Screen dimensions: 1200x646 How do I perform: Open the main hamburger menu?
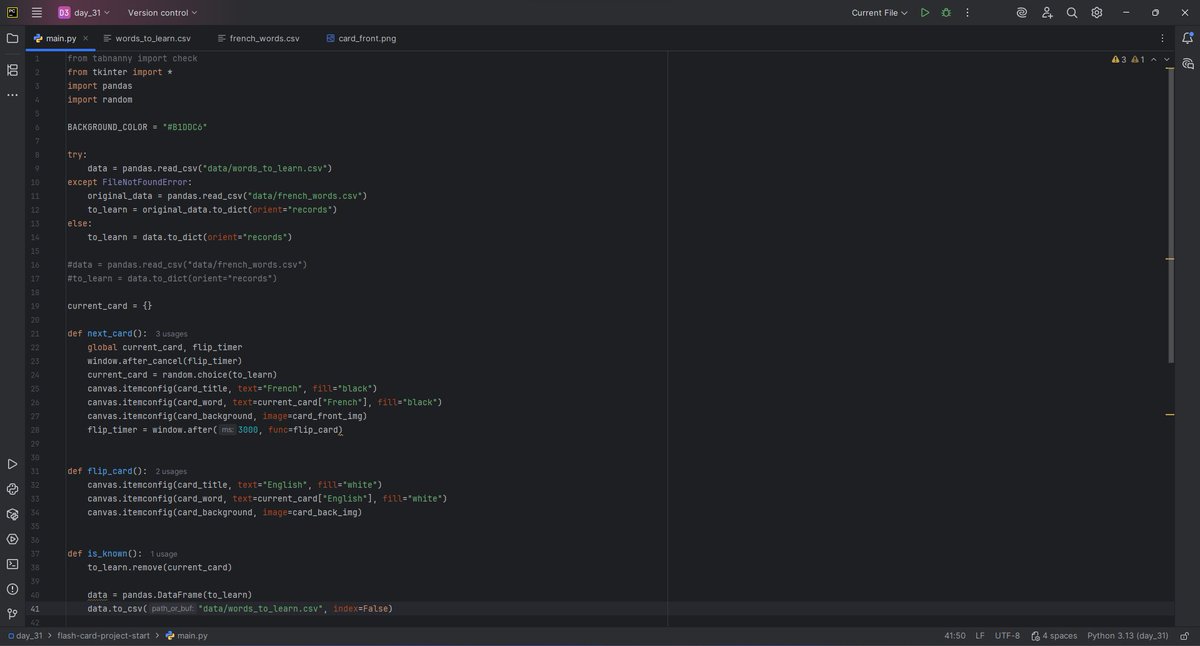click(x=37, y=13)
